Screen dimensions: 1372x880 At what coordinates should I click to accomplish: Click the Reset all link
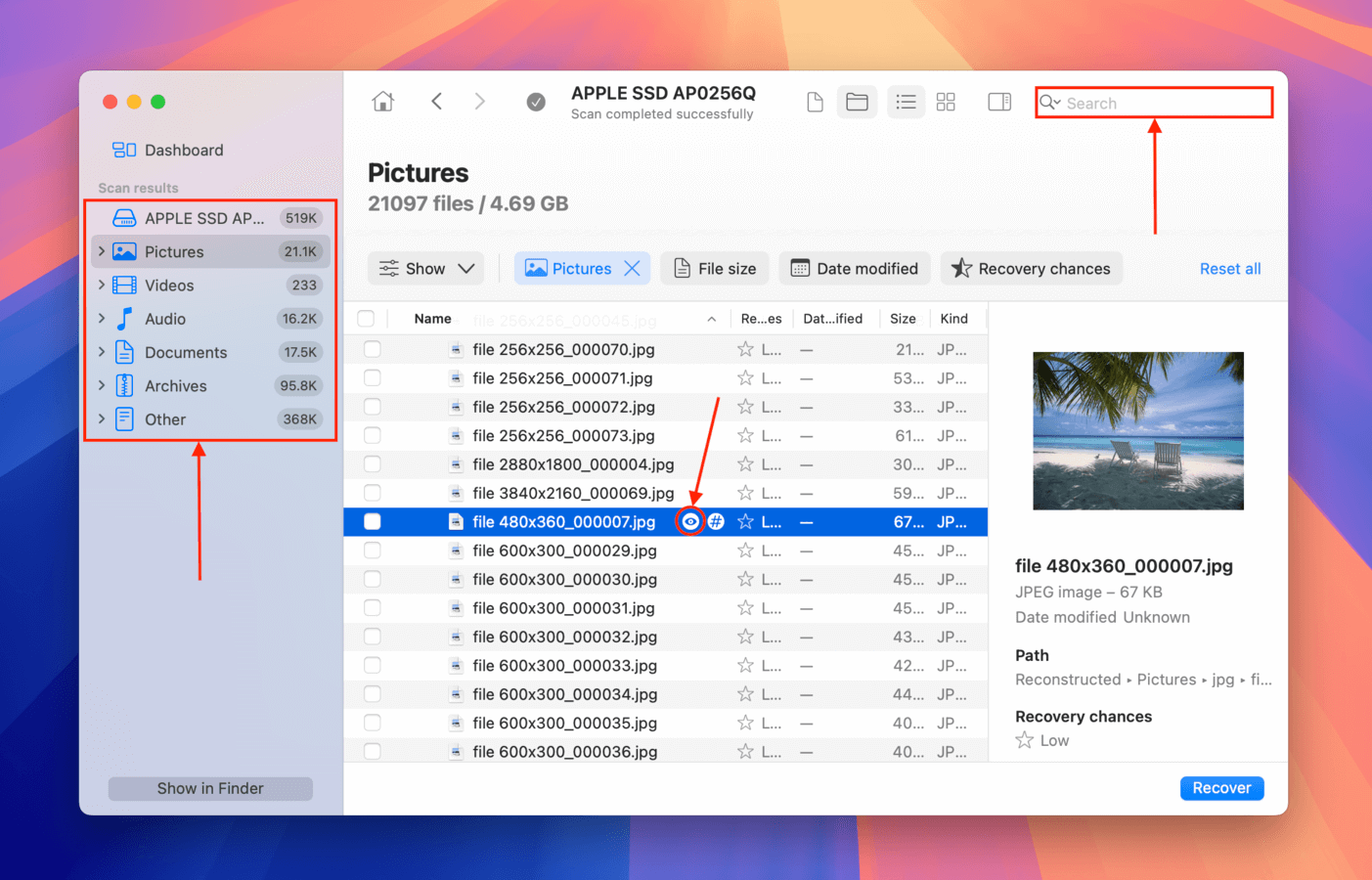[x=1229, y=269]
